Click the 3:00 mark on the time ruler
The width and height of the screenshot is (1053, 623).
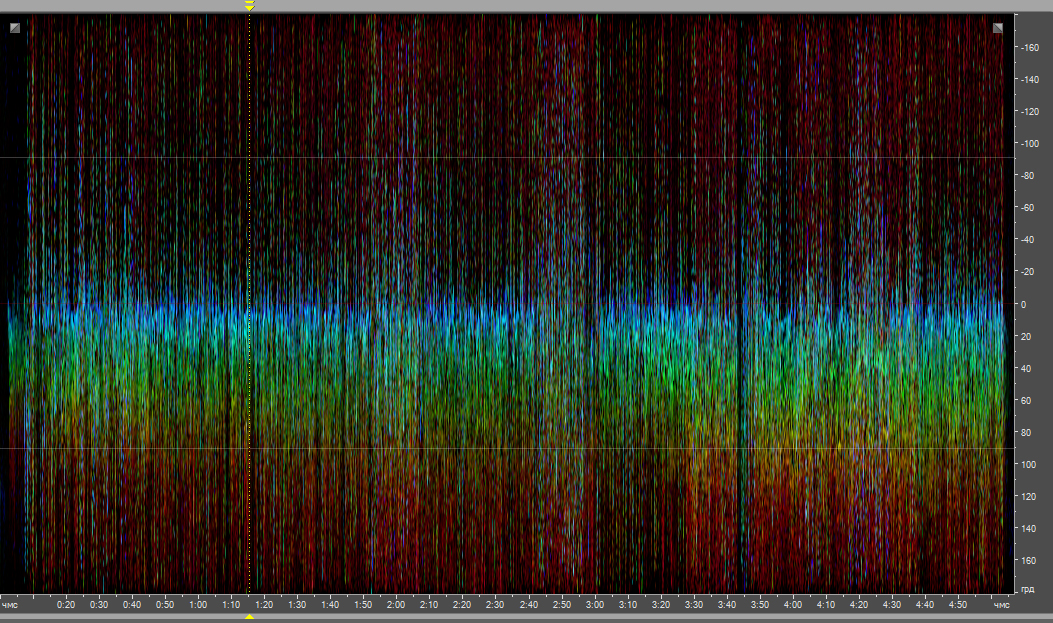594,605
